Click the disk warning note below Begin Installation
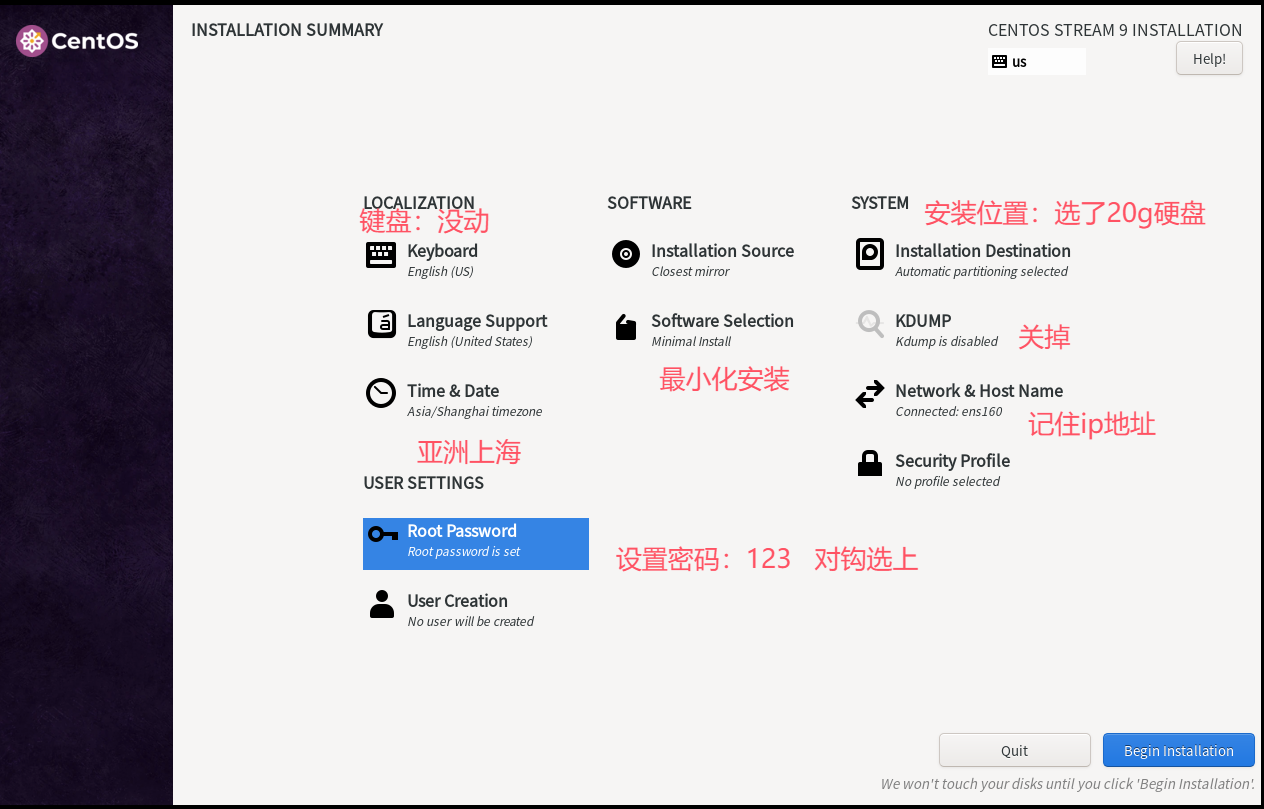The height and width of the screenshot is (809, 1264). (x=1067, y=784)
